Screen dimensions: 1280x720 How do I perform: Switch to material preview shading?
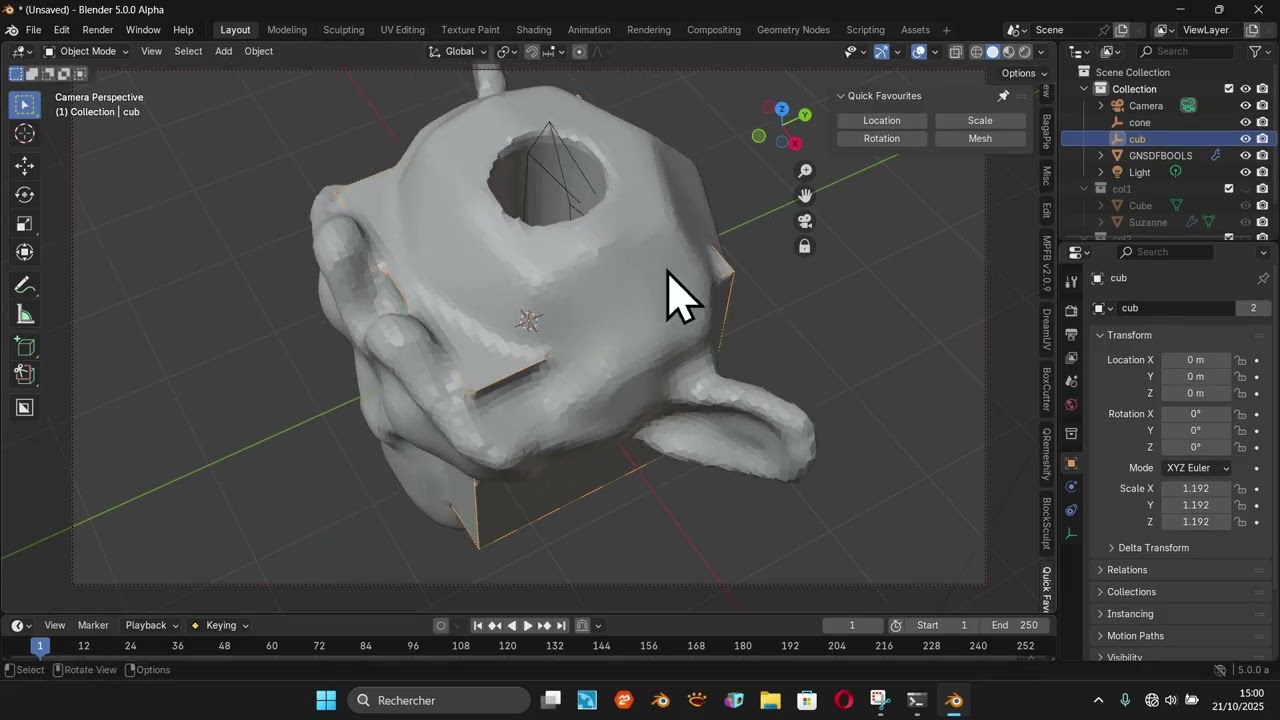click(x=1009, y=52)
